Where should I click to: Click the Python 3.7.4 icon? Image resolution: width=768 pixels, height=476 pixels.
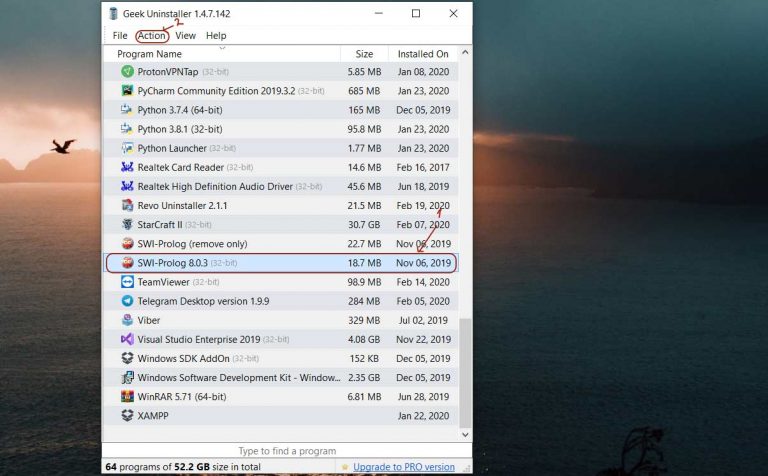coord(127,110)
